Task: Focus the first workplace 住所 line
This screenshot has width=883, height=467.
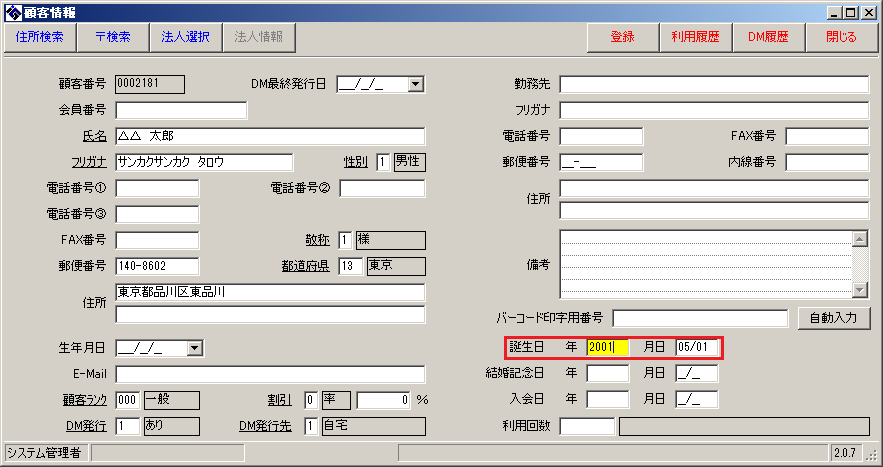Action: 714,188
